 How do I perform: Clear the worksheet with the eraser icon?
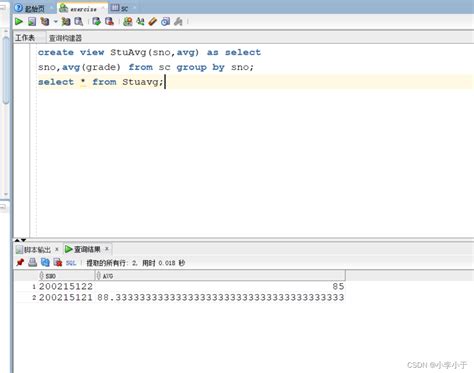pos(153,22)
